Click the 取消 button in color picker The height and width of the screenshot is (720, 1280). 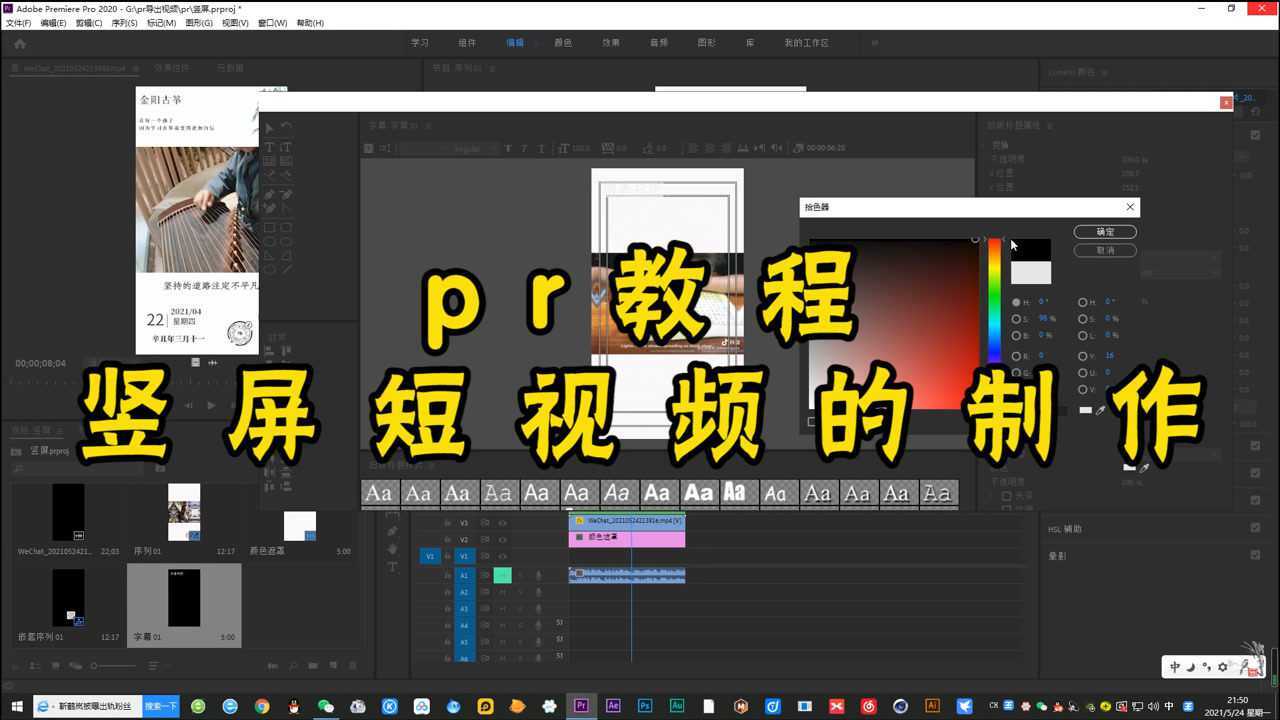pos(1104,250)
